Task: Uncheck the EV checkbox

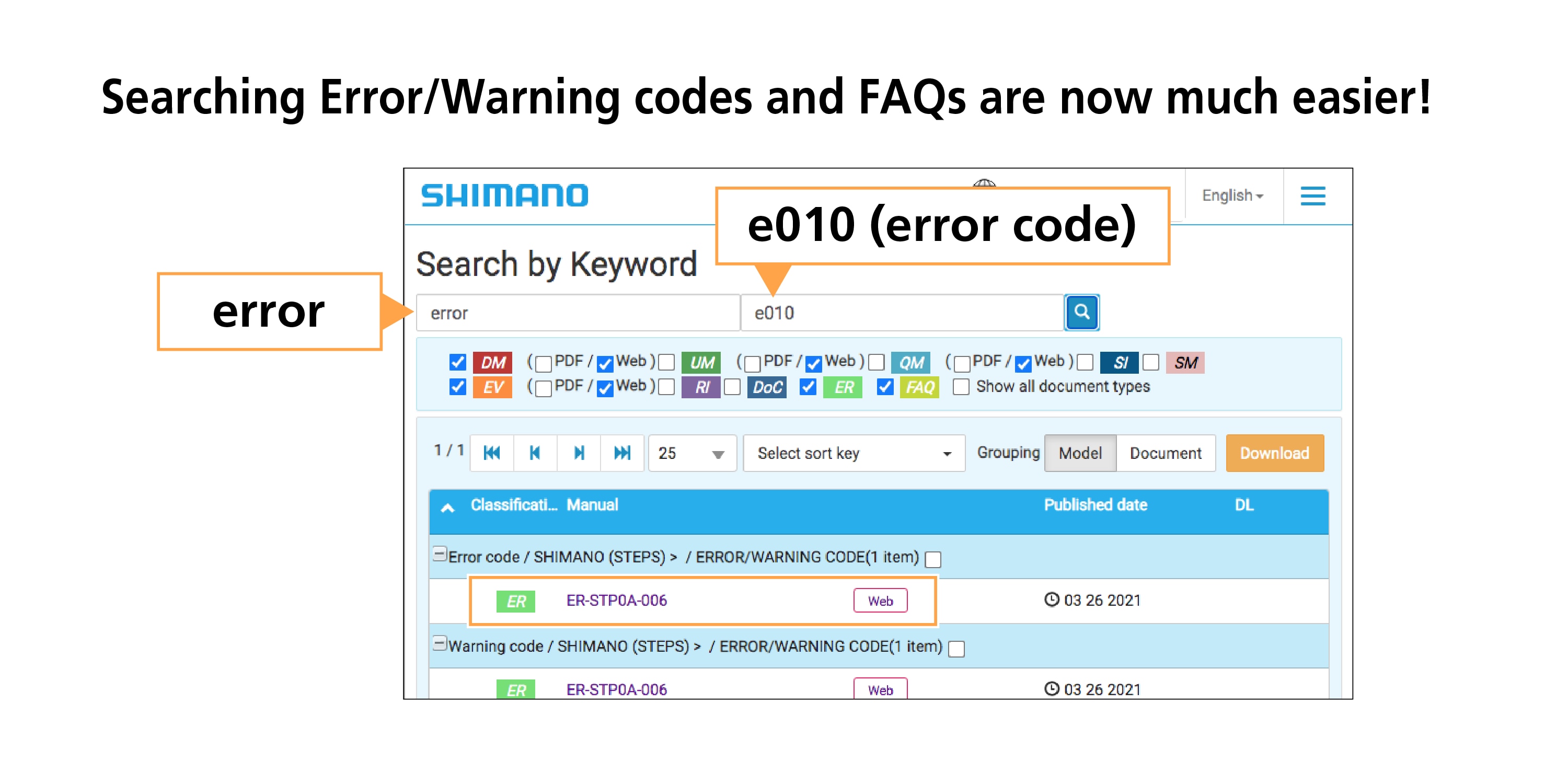Action: click(458, 387)
